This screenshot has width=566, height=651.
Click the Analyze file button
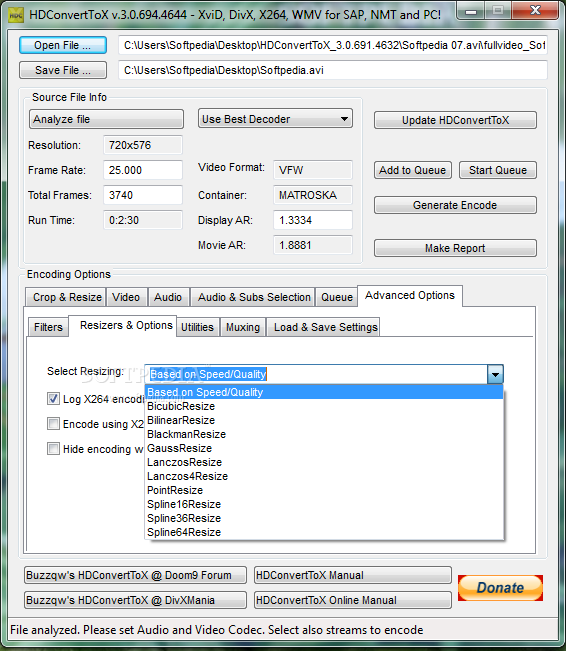(106, 119)
